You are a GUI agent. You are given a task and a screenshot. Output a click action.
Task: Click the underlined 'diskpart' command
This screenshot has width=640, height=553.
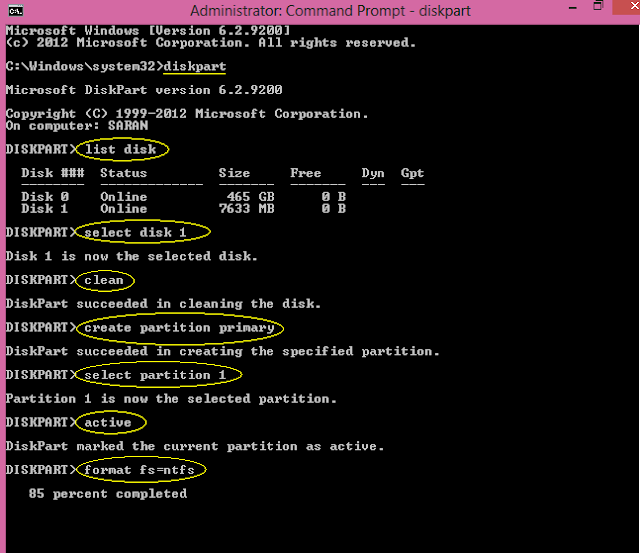pos(195,67)
